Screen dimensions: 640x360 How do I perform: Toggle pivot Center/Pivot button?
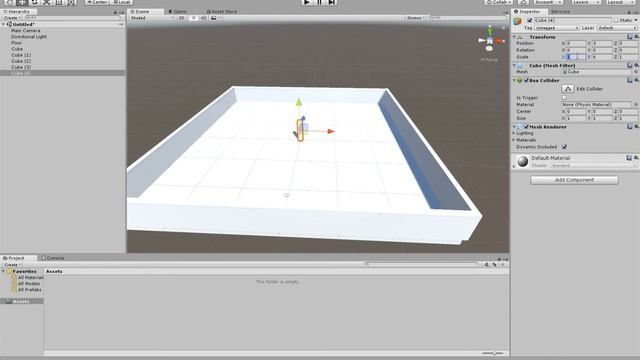coord(97,2)
